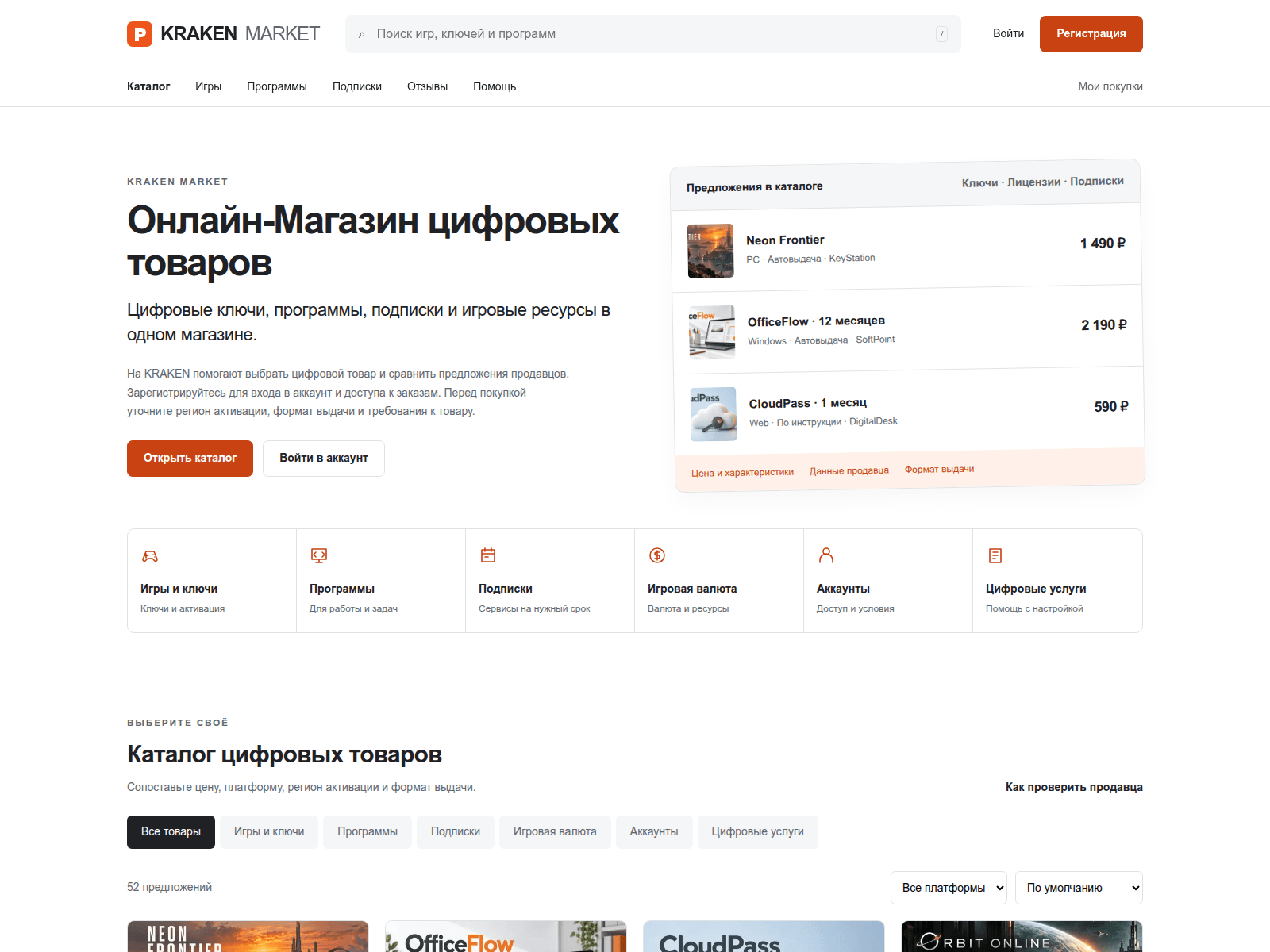Expand the Все платформы dropdown
1270x952 pixels.
[949, 888]
